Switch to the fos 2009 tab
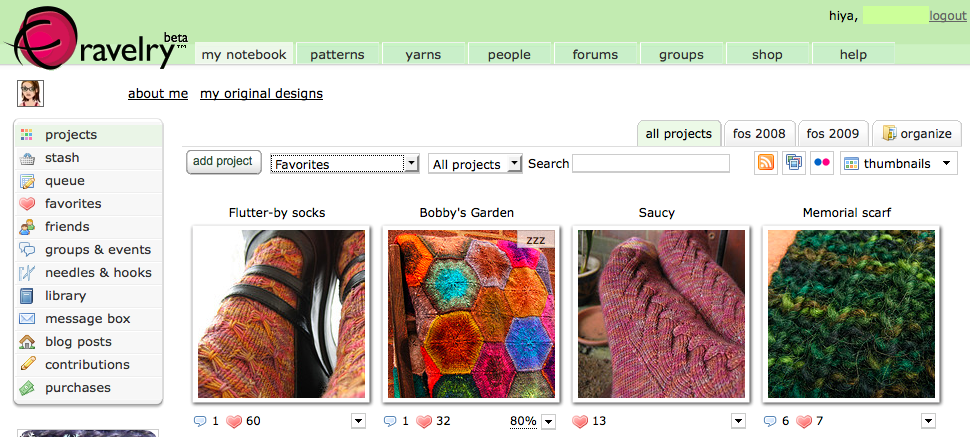Screen dimensions: 970x437 click(833, 134)
